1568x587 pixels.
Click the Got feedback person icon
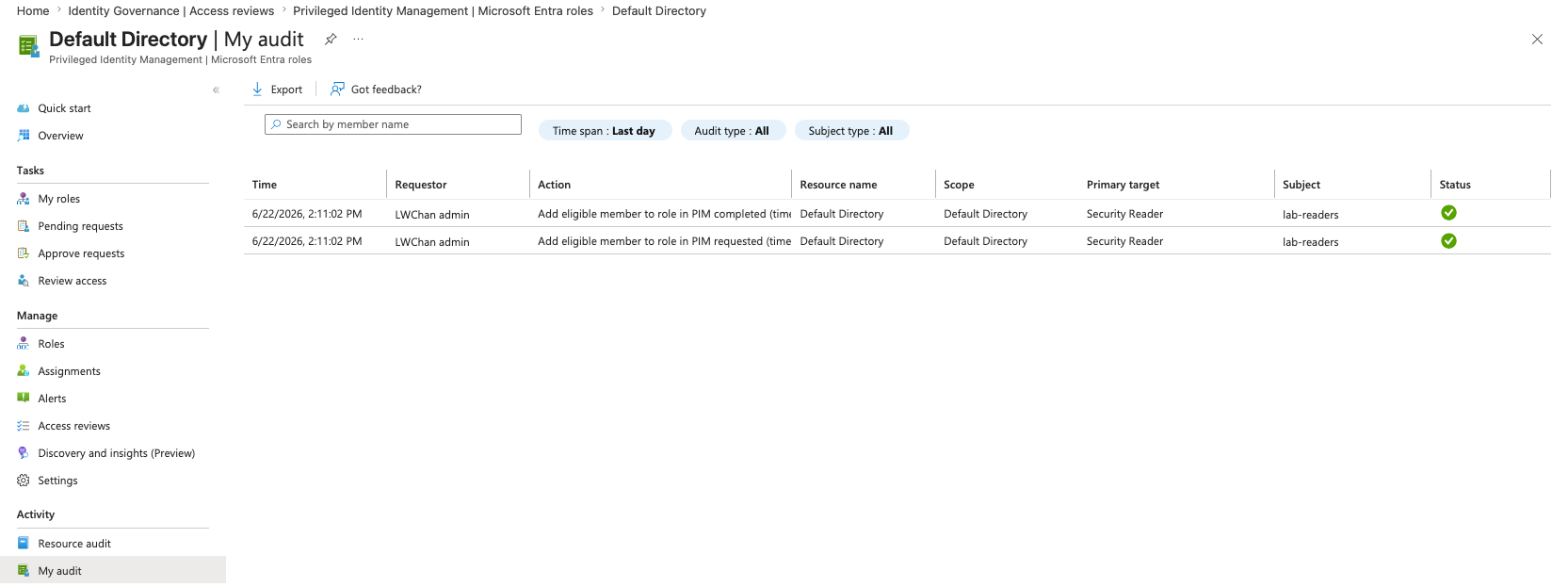coord(337,90)
